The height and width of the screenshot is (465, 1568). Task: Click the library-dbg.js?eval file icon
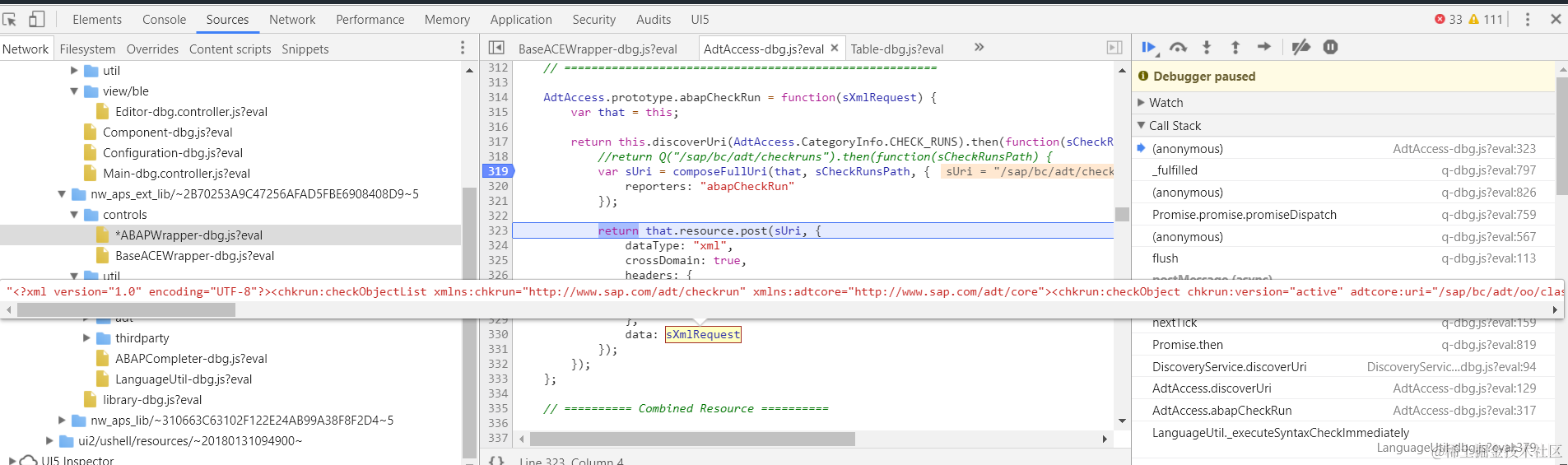click(x=91, y=399)
